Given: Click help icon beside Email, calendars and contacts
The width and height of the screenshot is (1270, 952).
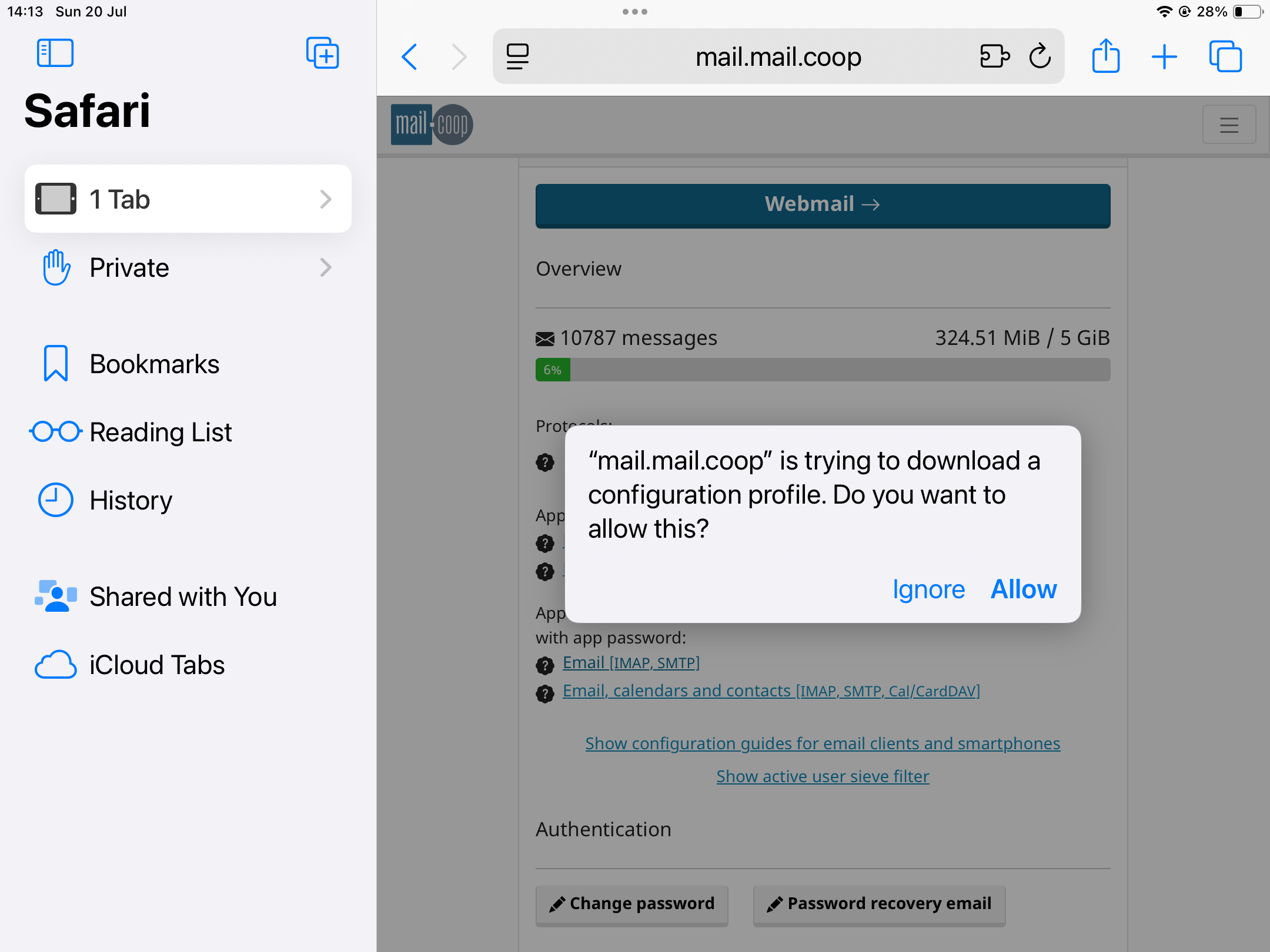Looking at the screenshot, I should (545, 694).
